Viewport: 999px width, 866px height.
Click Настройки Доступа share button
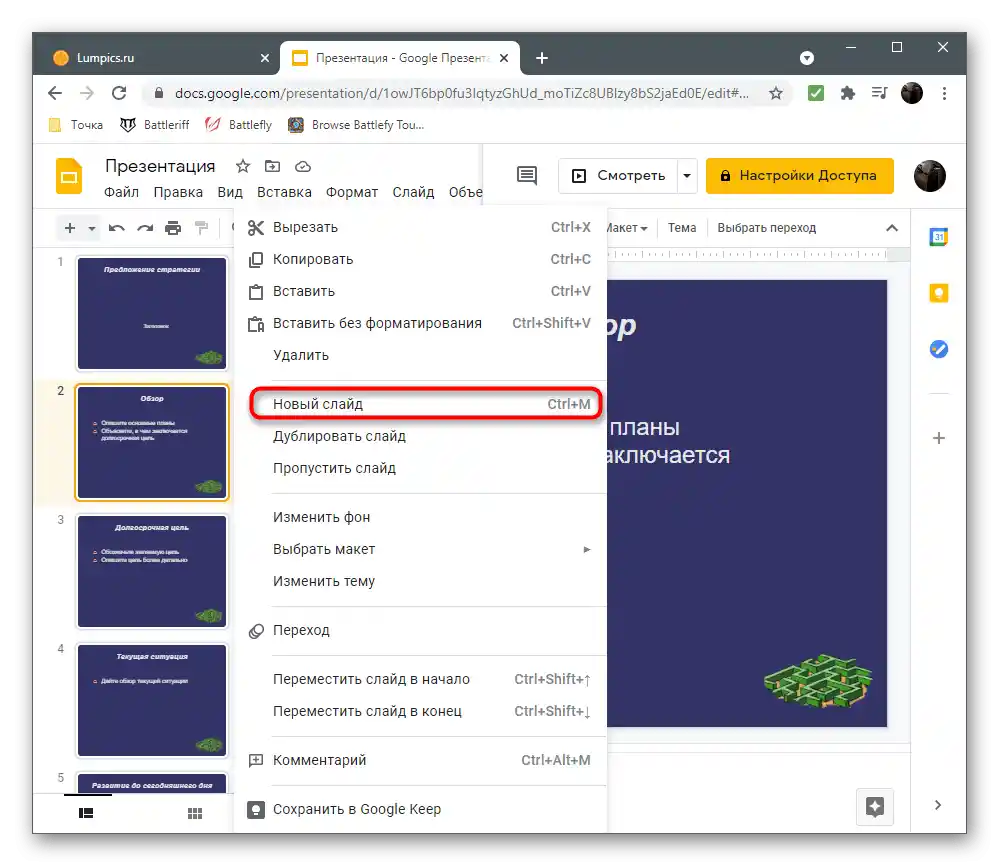pyautogui.click(x=800, y=175)
